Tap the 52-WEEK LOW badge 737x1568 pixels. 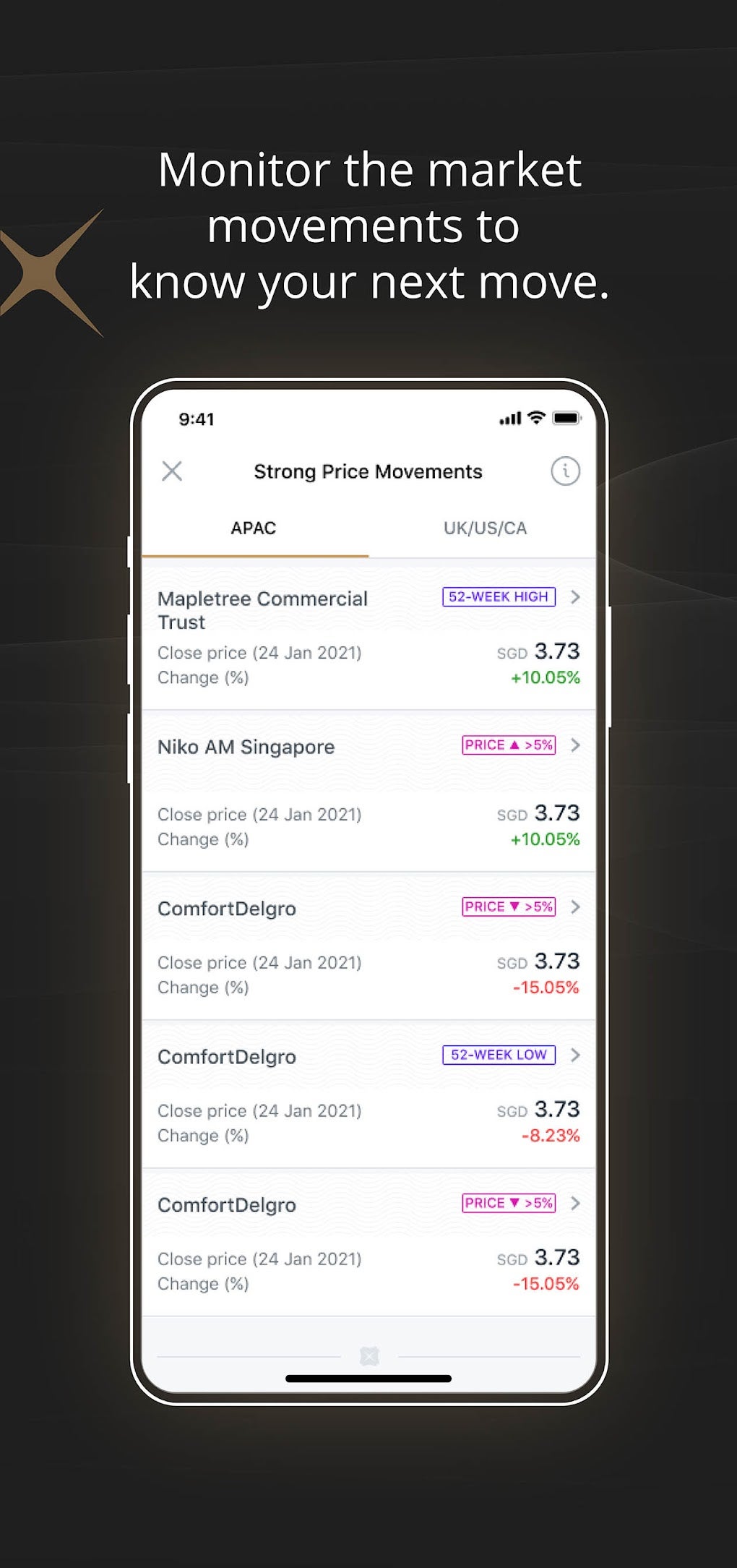[499, 1055]
